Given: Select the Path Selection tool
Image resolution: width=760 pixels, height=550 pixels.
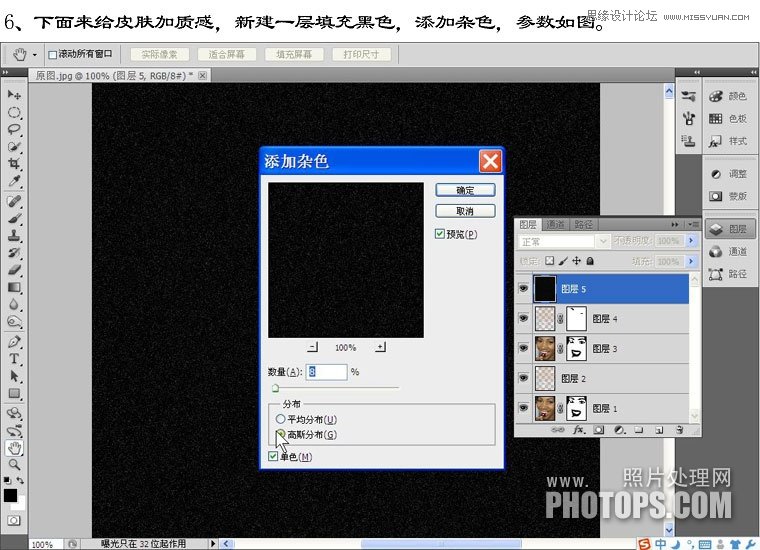Looking at the screenshot, I should 14,376.
